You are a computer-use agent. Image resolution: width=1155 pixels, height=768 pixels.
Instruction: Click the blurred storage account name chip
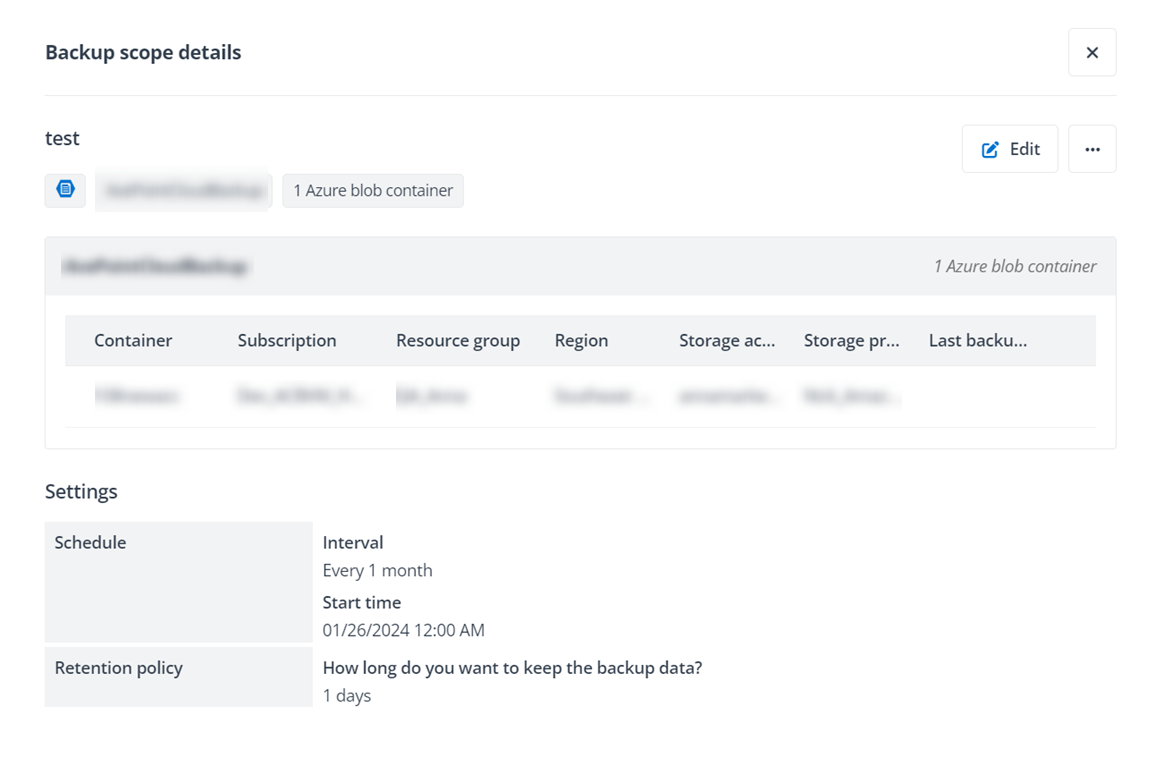(x=183, y=190)
